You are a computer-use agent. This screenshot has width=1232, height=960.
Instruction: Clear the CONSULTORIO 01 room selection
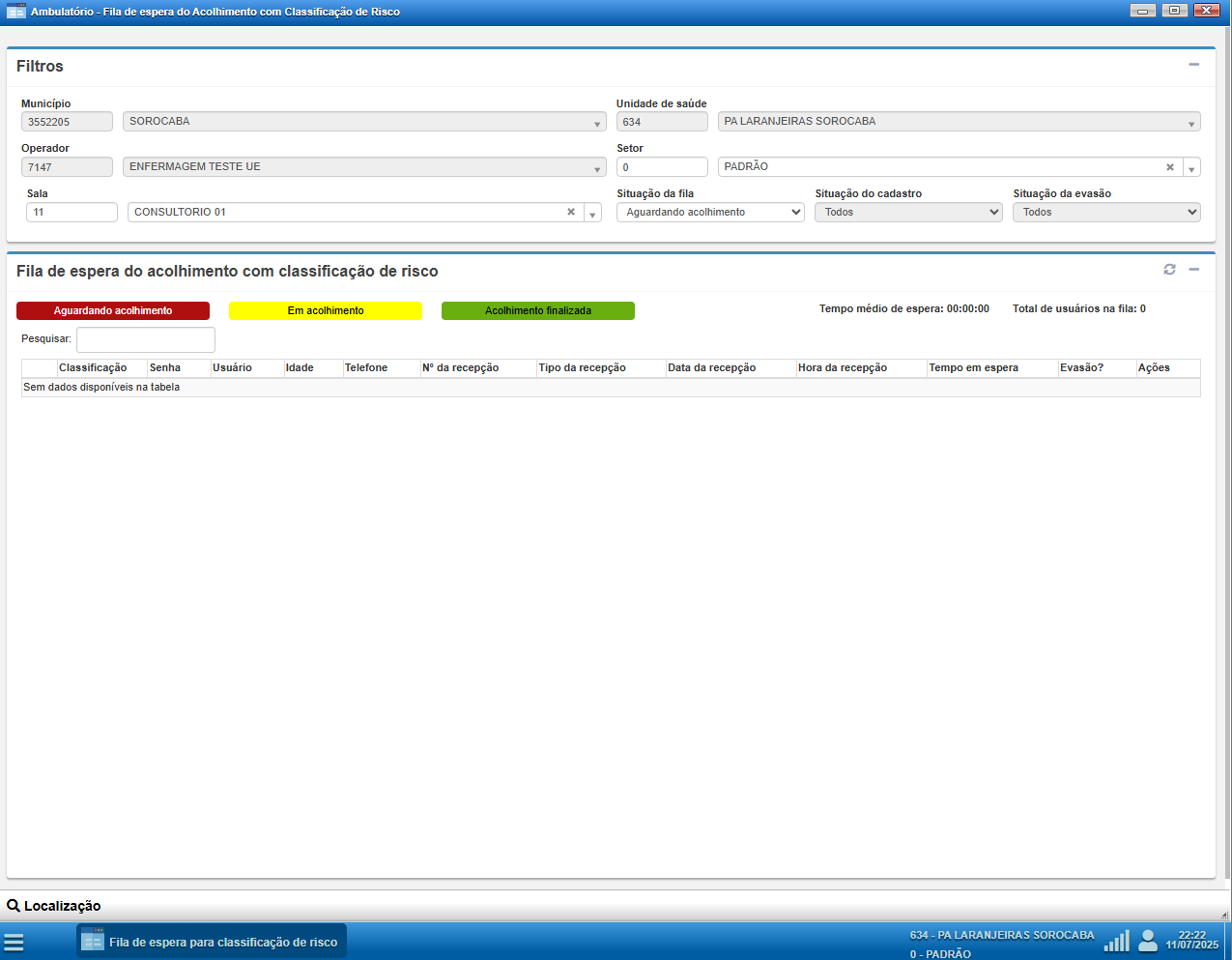pos(571,212)
